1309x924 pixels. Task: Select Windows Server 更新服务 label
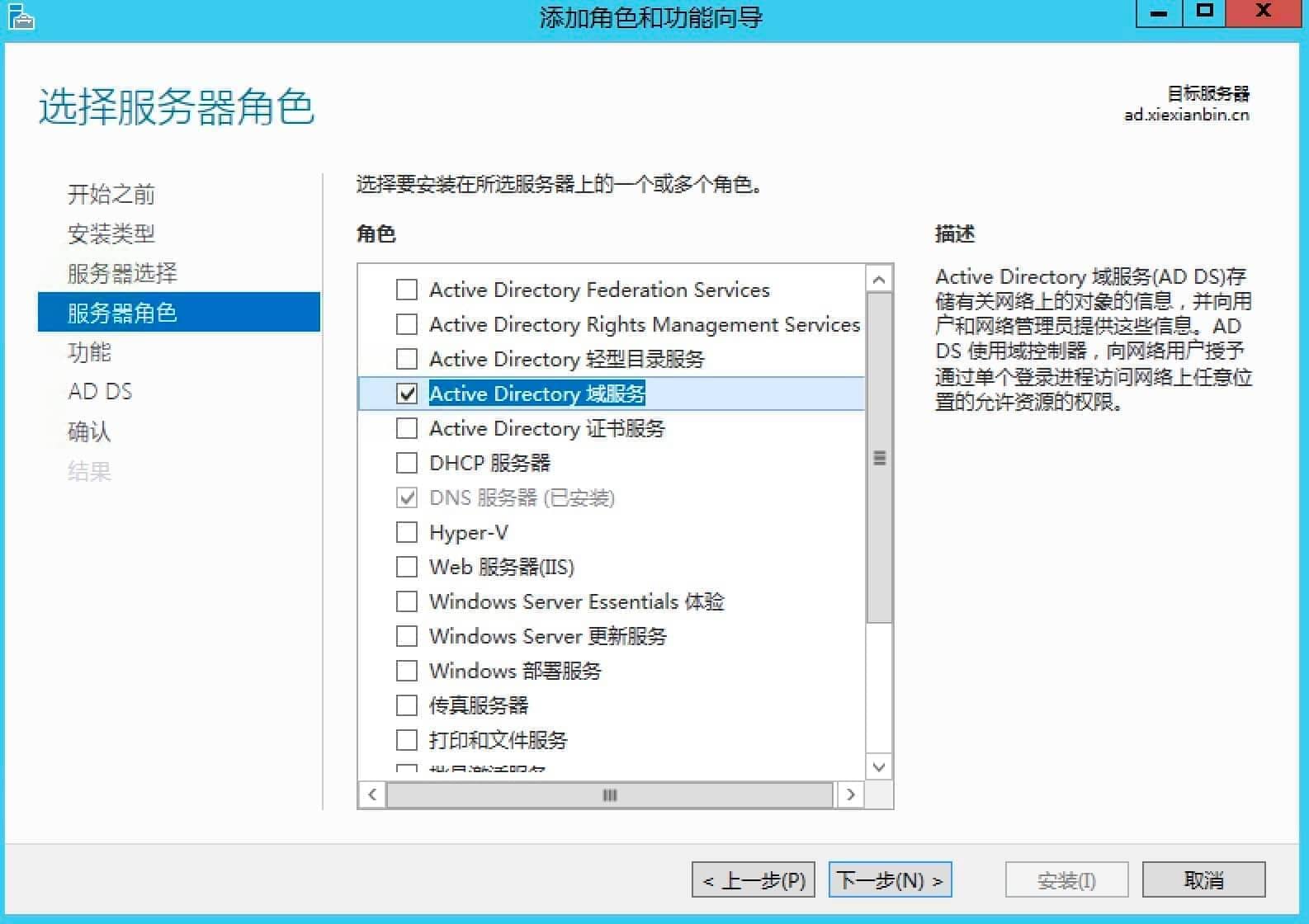(548, 636)
